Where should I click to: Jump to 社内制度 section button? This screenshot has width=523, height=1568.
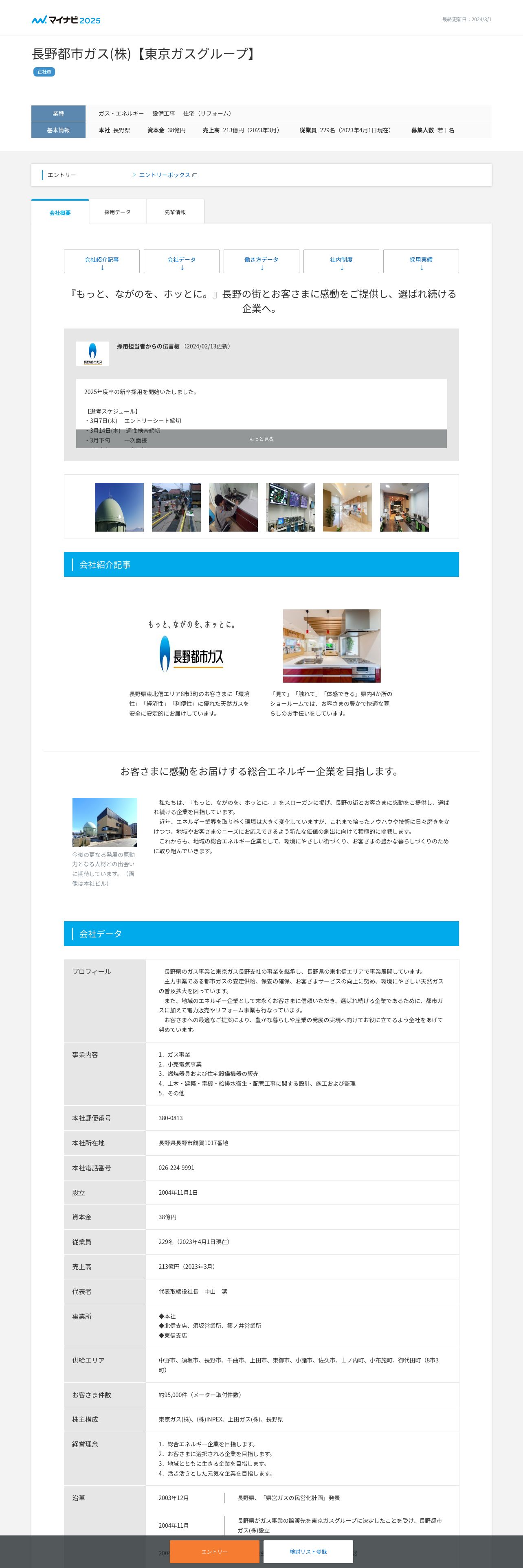tap(341, 262)
